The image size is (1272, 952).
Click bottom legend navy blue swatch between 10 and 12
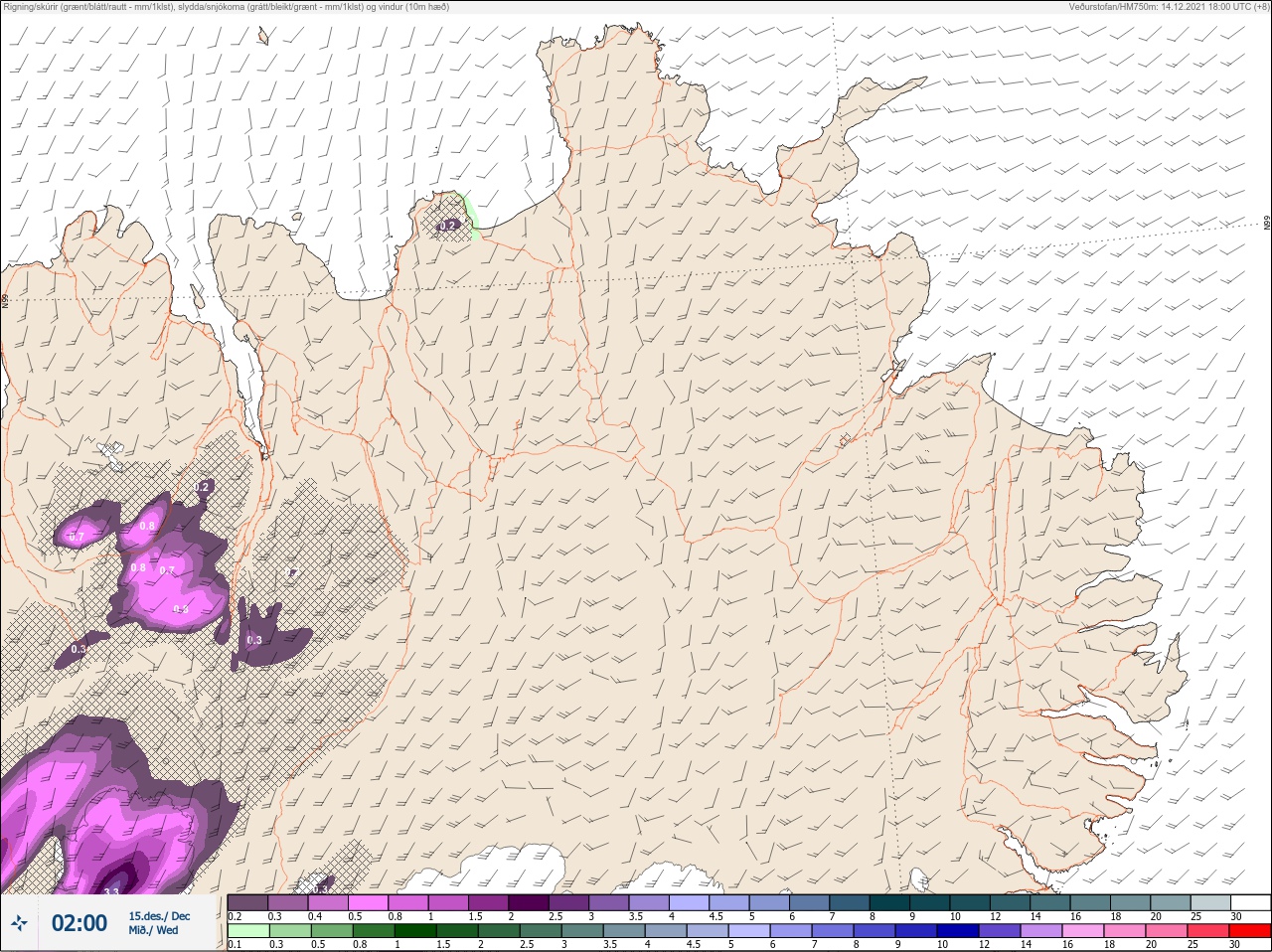pyautogui.click(x=958, y=931)
